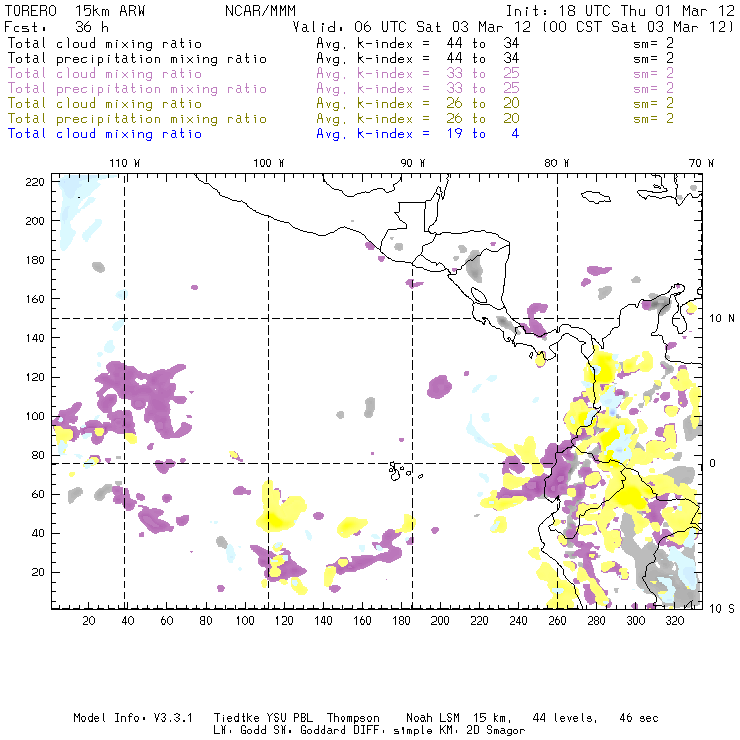Click 'Noah LSM' in the model info line
This screenshot has height=740, width=740.
tap(432, 718)
